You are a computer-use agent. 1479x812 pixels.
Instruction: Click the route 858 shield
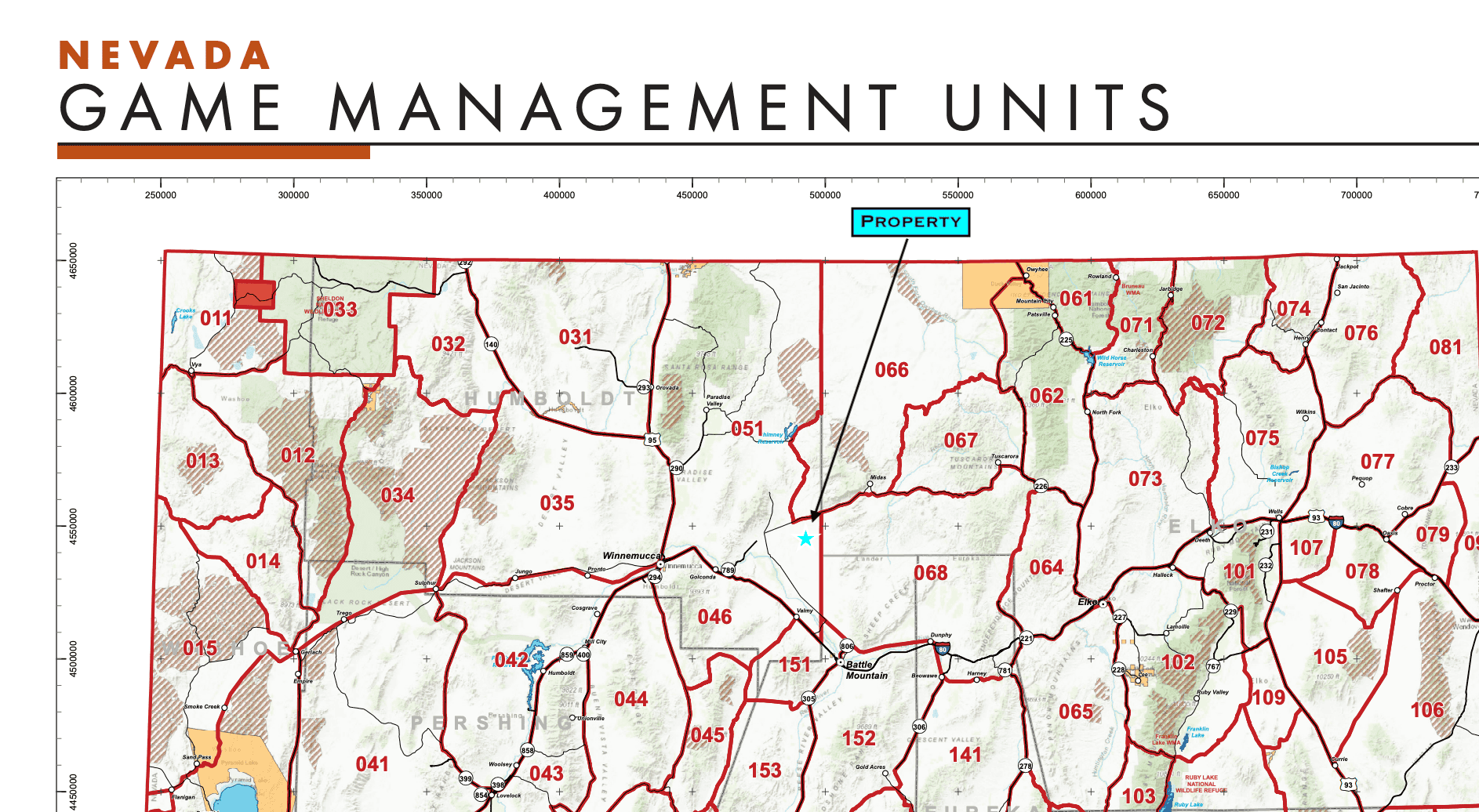528,750
